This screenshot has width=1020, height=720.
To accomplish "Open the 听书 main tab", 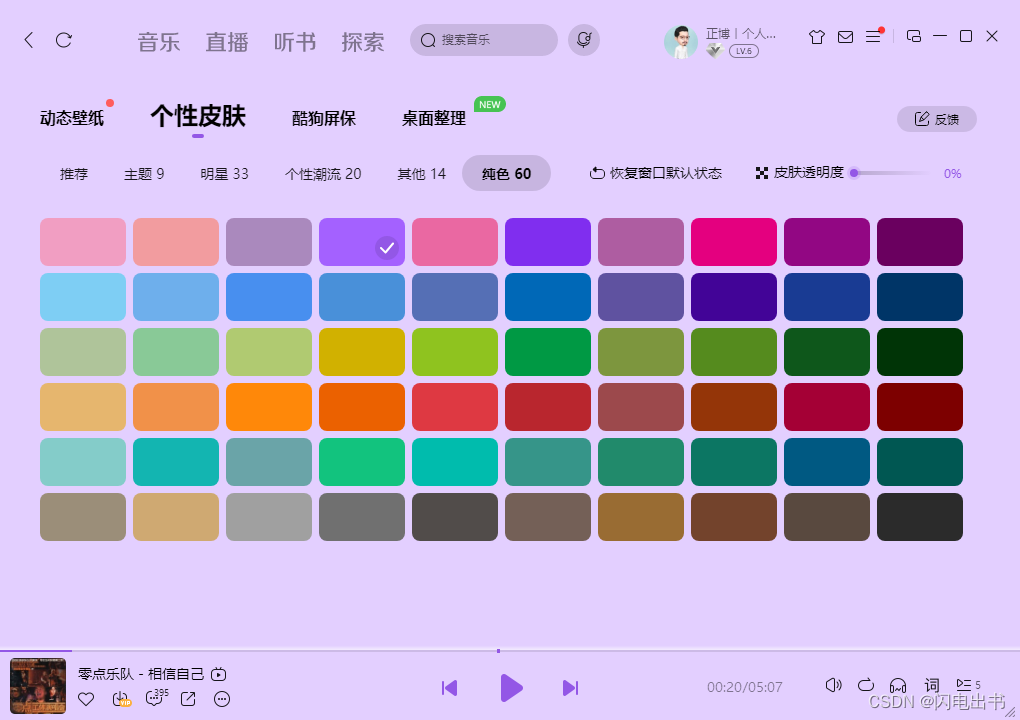I will [x=295, y=42].
